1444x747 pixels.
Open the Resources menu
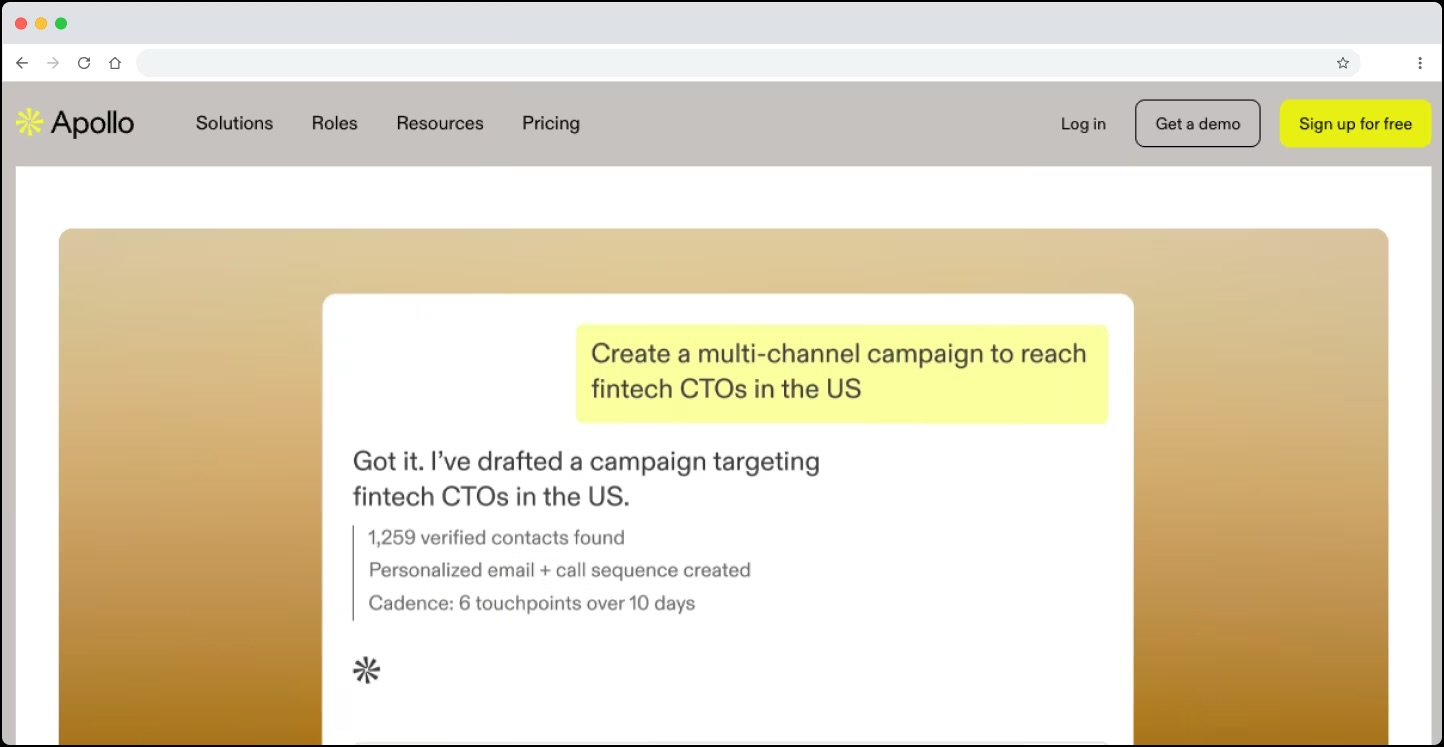[440, 123]
